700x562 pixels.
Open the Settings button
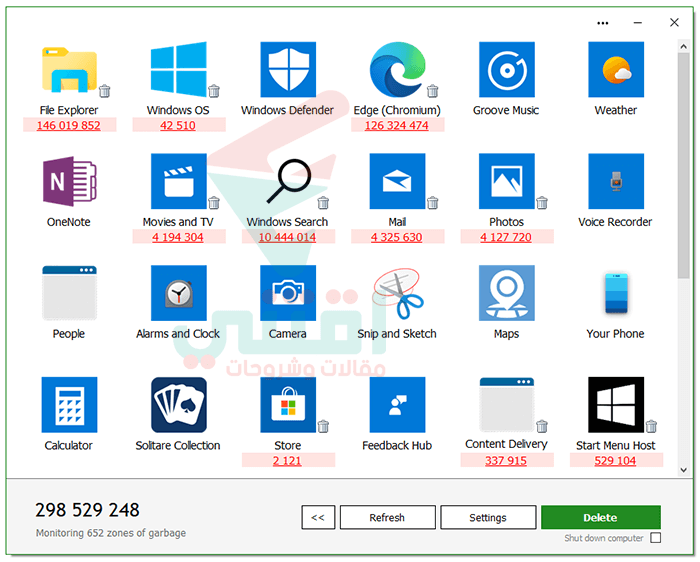(x=488, y=517)
